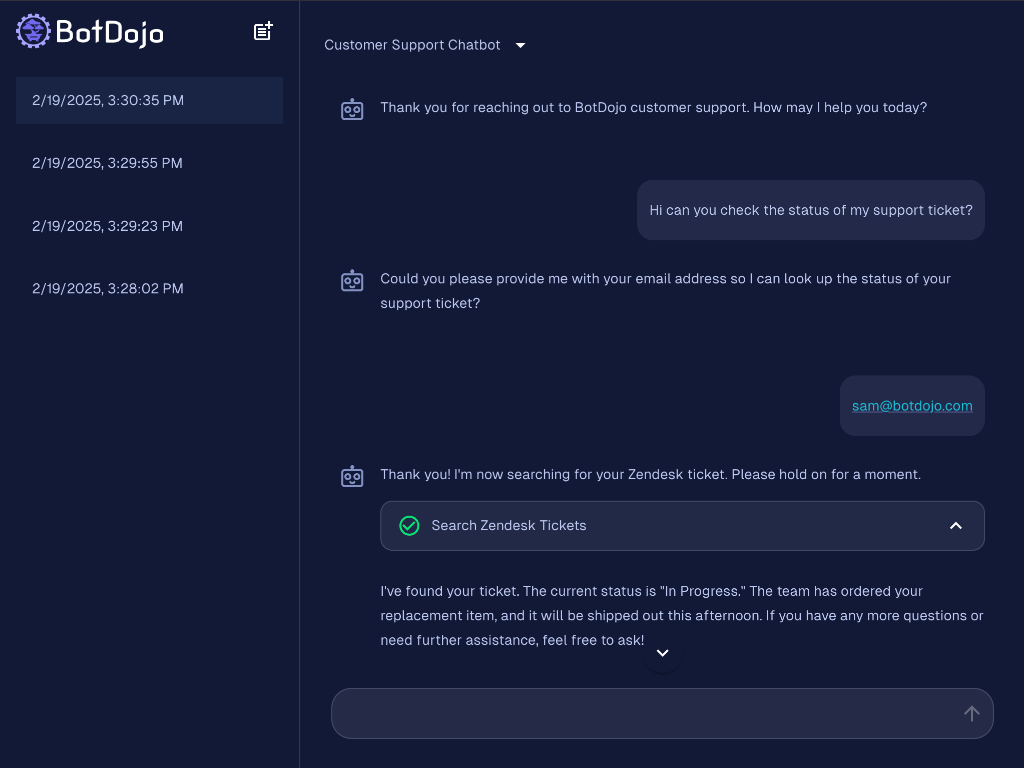Image resolution: width=1024 pixels, height=768 pixels.
Task: Send the message with the arrow icon
Action: [971, 713]
